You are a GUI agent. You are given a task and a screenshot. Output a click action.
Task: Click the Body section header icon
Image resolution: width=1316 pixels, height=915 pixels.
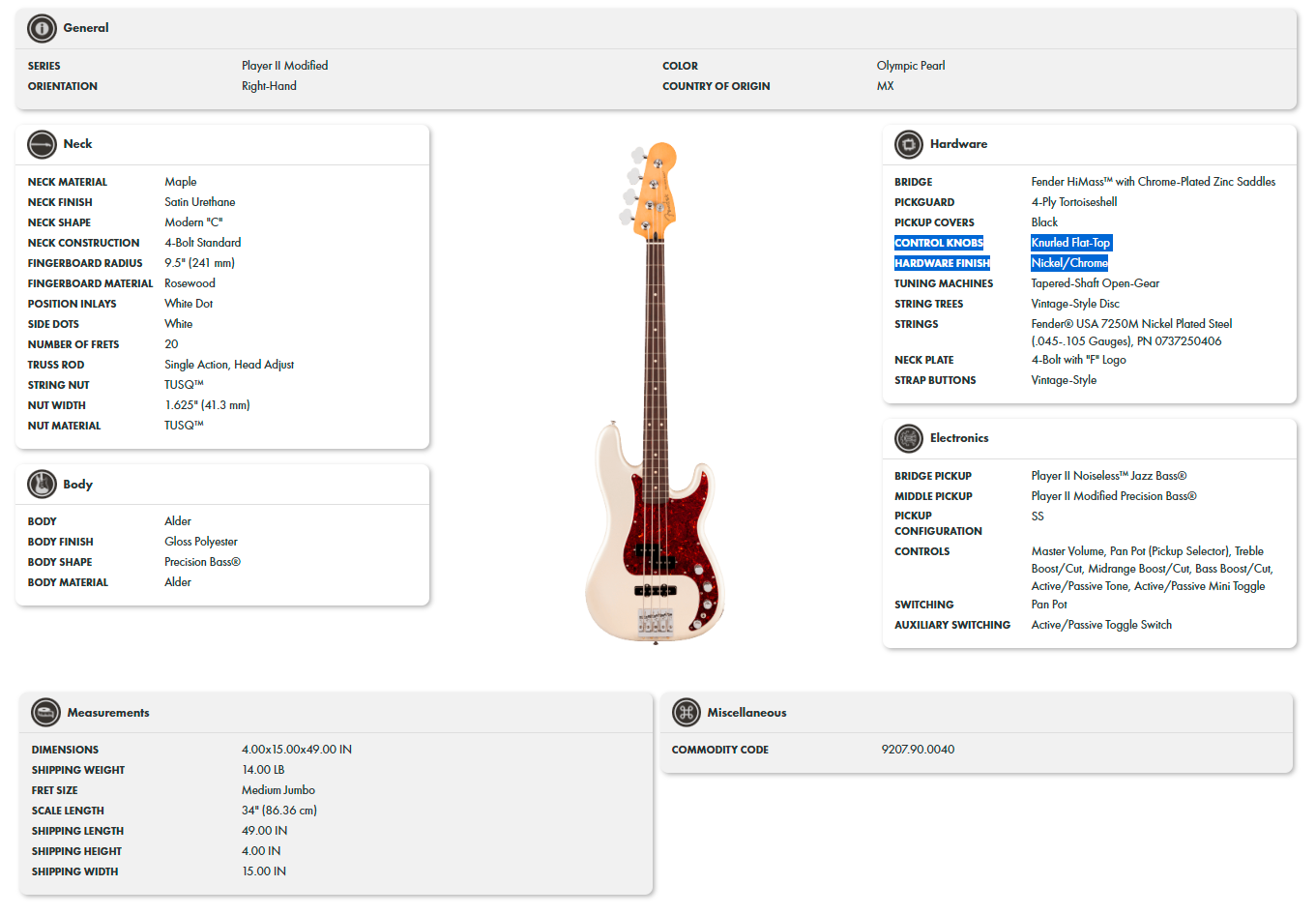pos(43,484)
